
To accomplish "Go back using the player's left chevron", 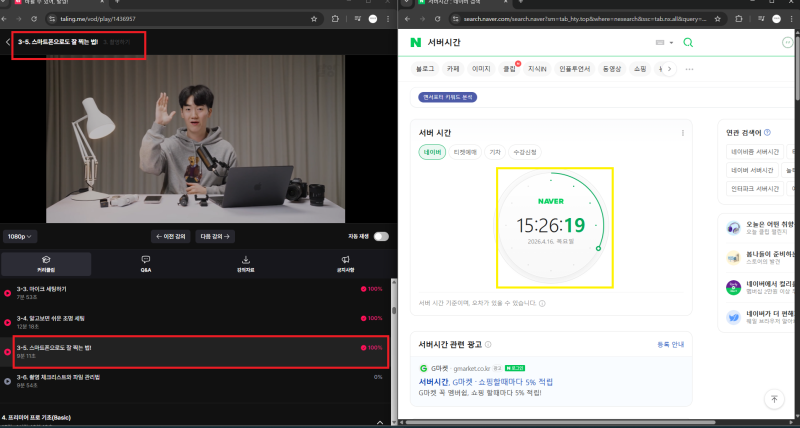I will (x=8, y=42).
